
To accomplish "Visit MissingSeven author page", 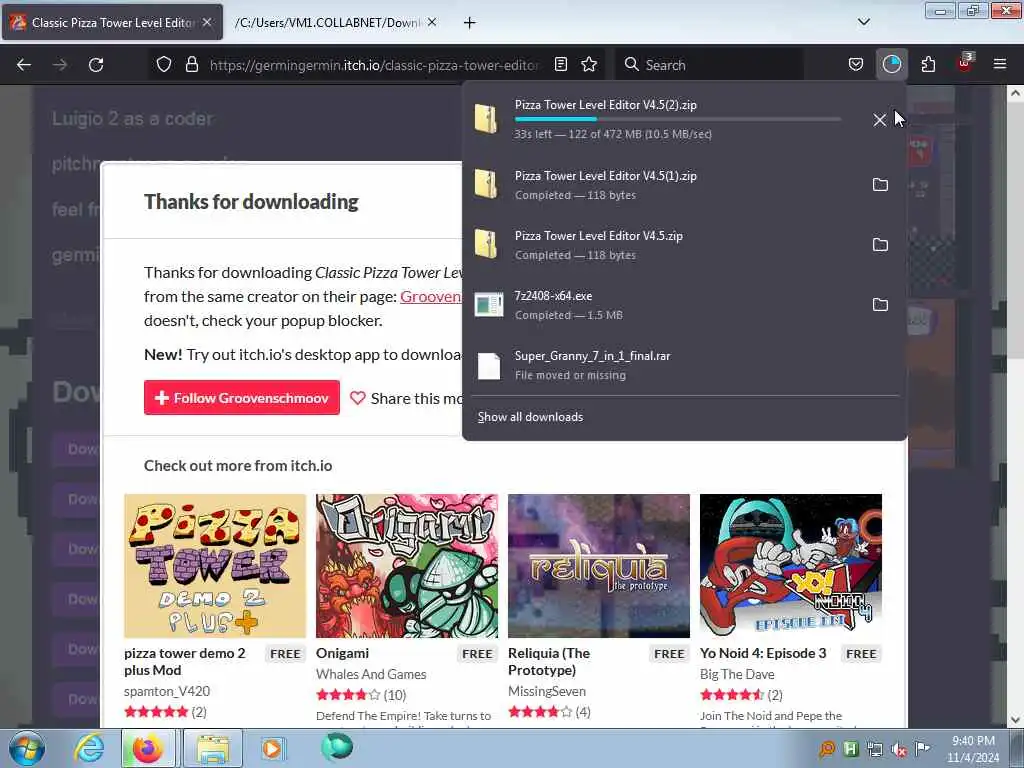I will point(547,691).
